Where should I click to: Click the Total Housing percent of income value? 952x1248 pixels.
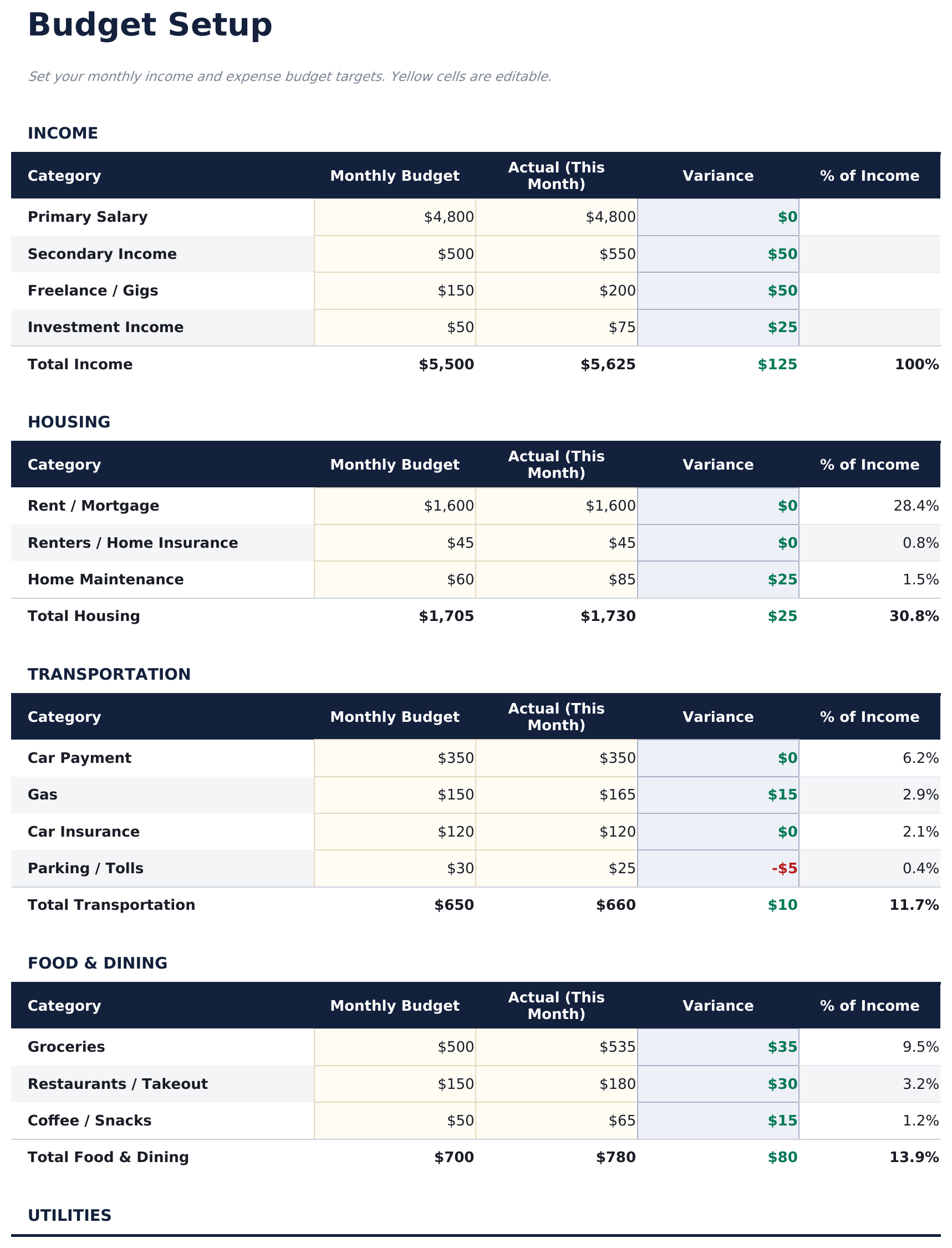click(914, 616)
